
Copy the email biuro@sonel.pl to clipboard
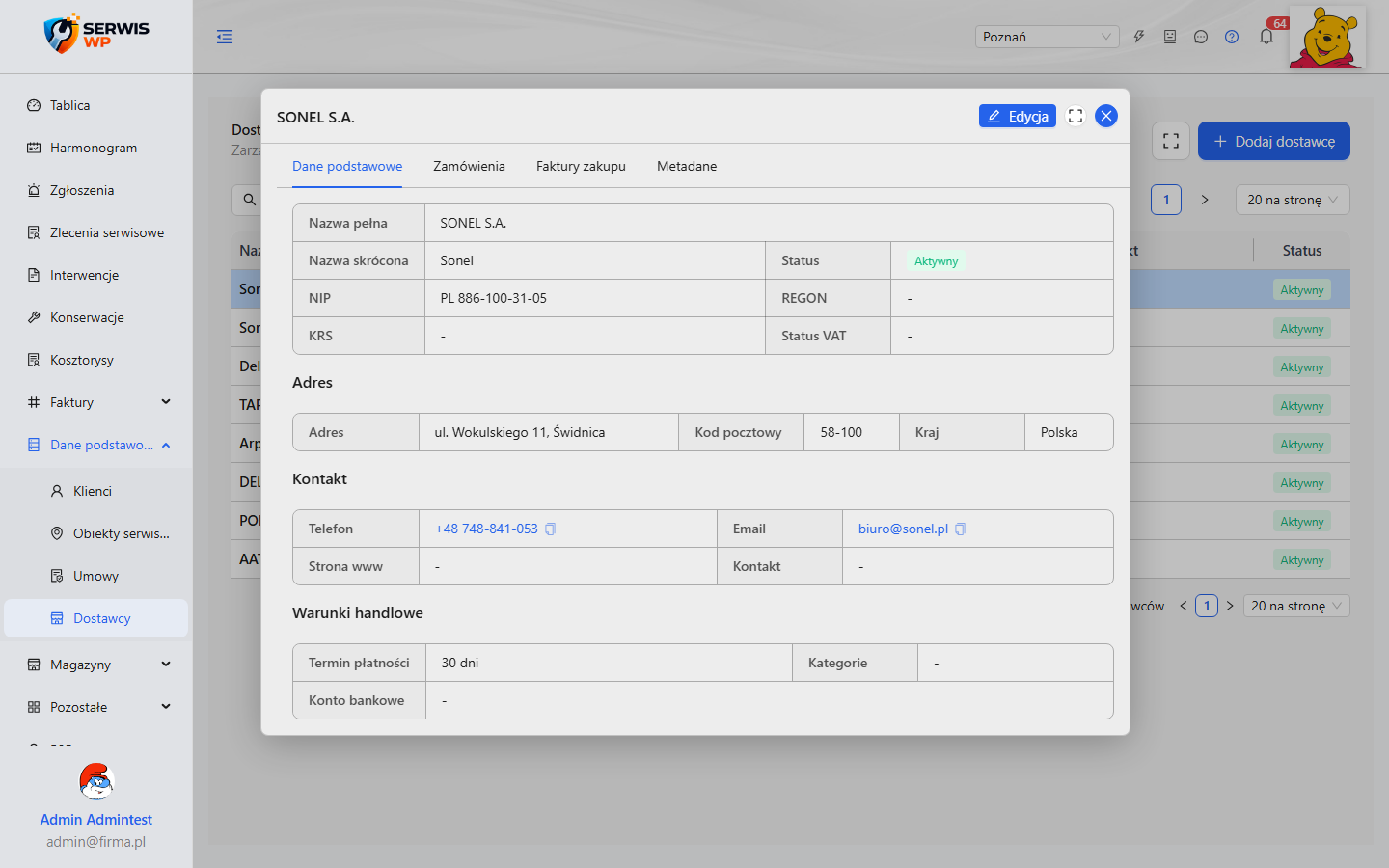pos(961,529)
